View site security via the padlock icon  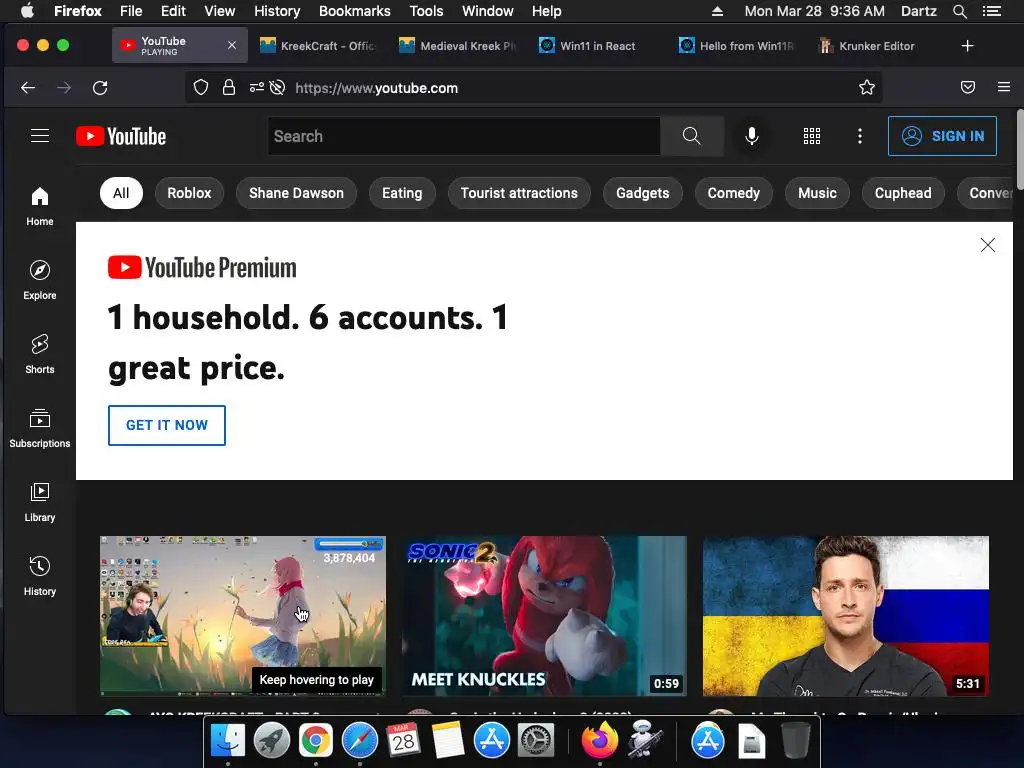point(229,88)
